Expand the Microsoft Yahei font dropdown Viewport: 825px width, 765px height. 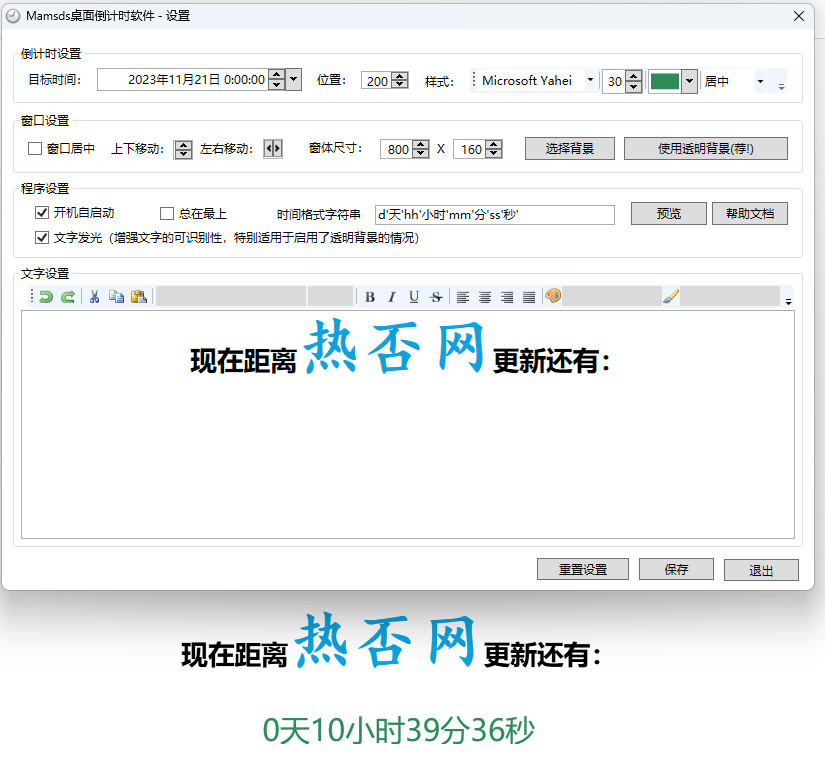[x=590, y=80]
